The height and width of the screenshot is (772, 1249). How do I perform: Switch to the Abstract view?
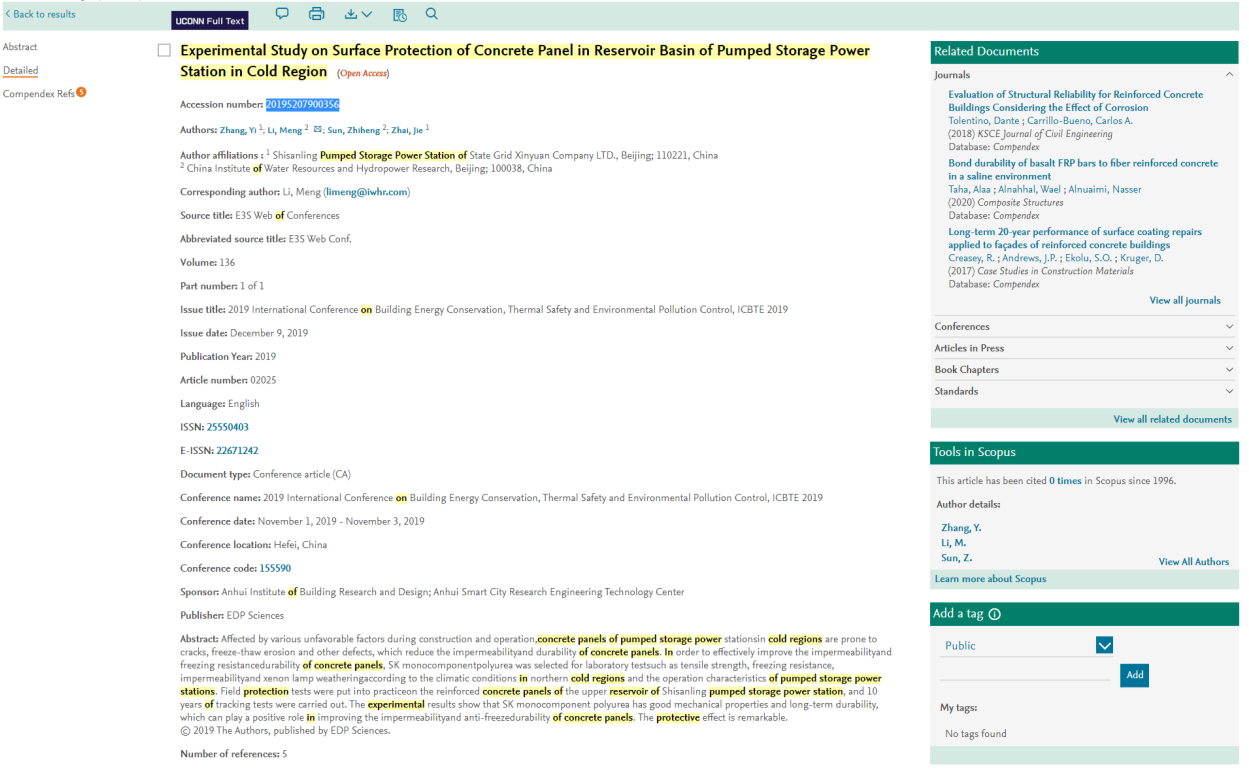[20, 47]
